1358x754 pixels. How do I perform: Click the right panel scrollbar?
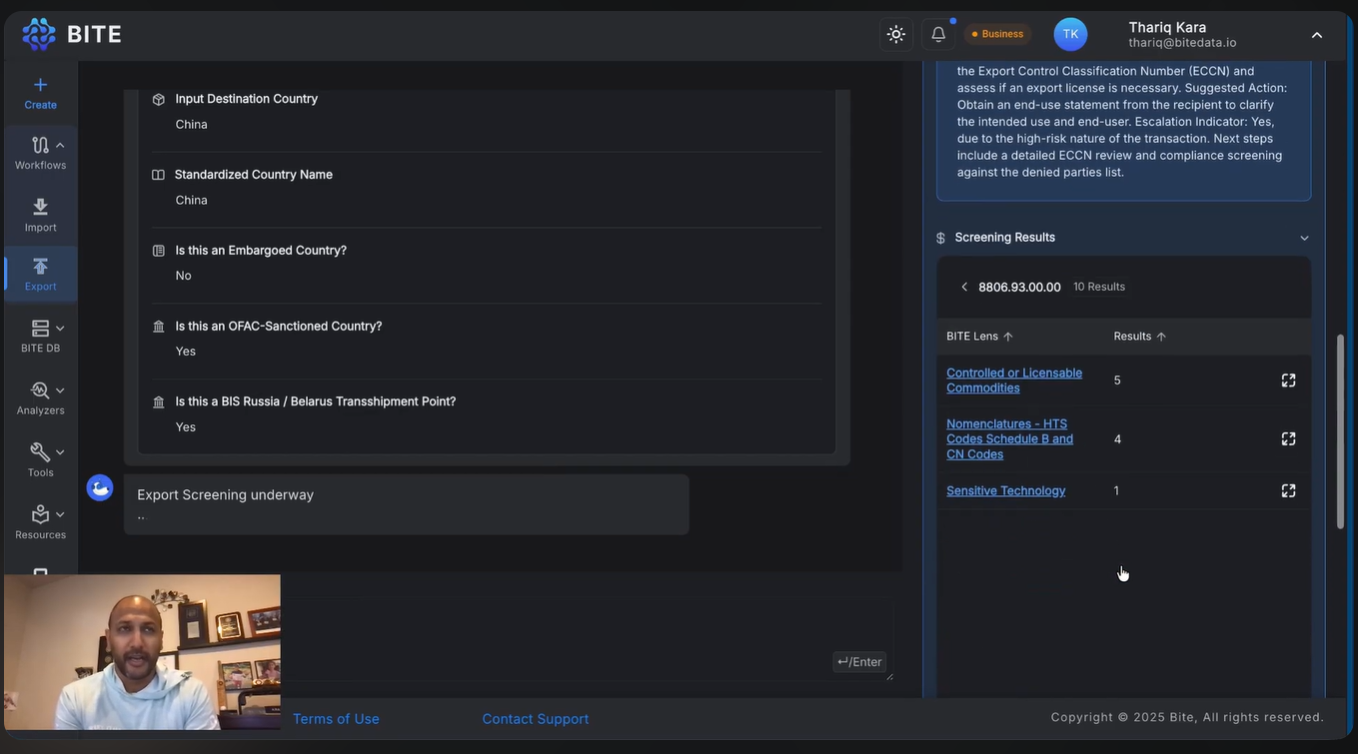(1341, 432)
